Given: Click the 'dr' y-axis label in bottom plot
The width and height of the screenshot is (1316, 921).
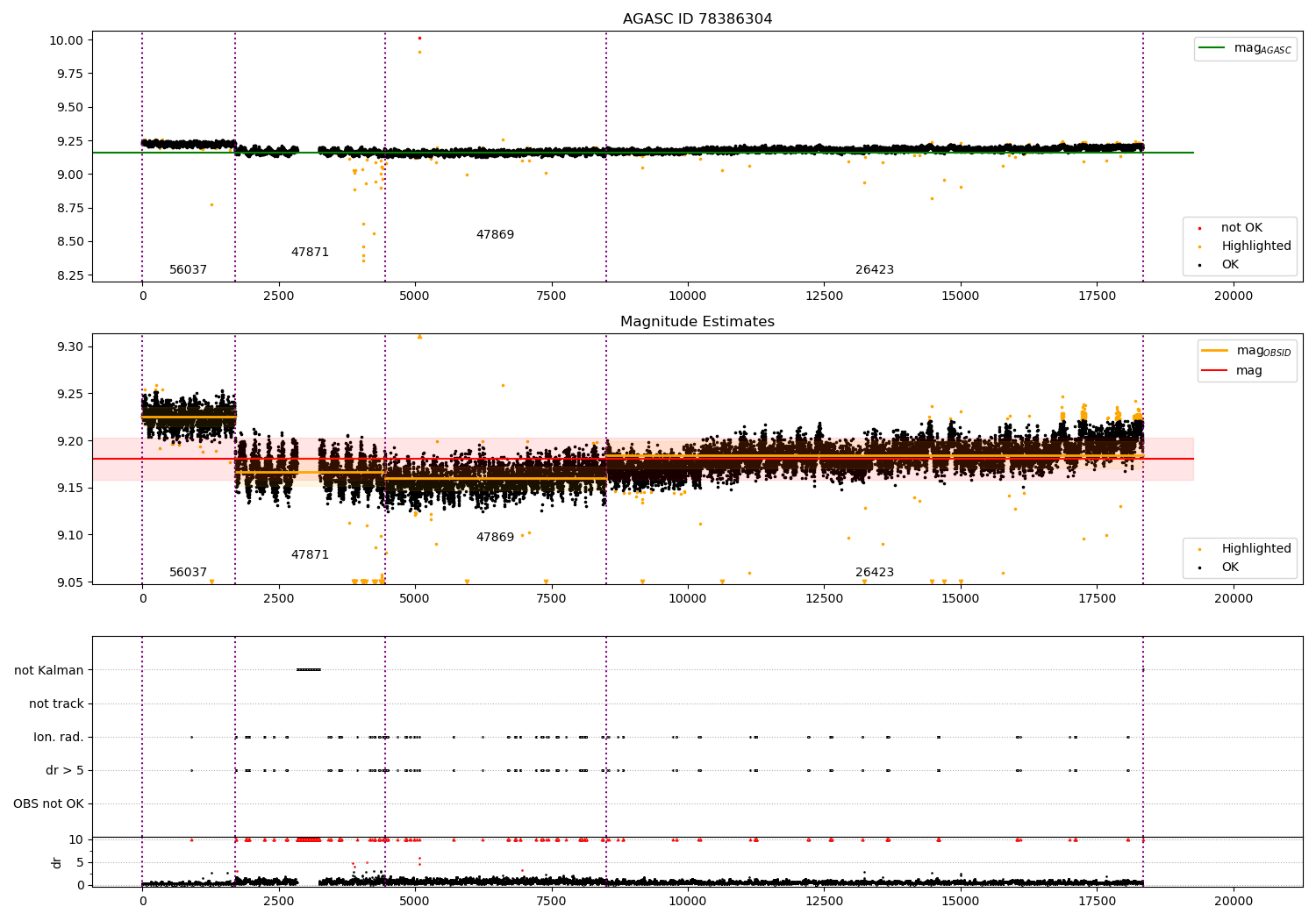Looking at the screenshot, I should tap(57, 862).
